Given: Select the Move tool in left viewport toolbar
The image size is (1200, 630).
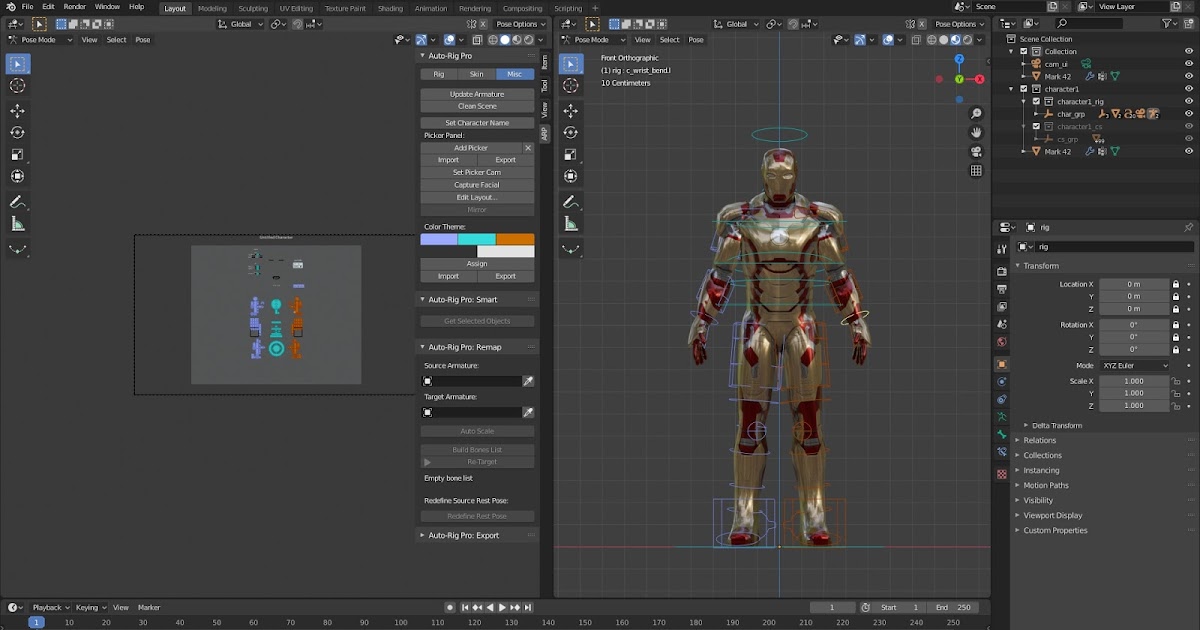Looking at the screenshot, I should click(x=17, y=111).
